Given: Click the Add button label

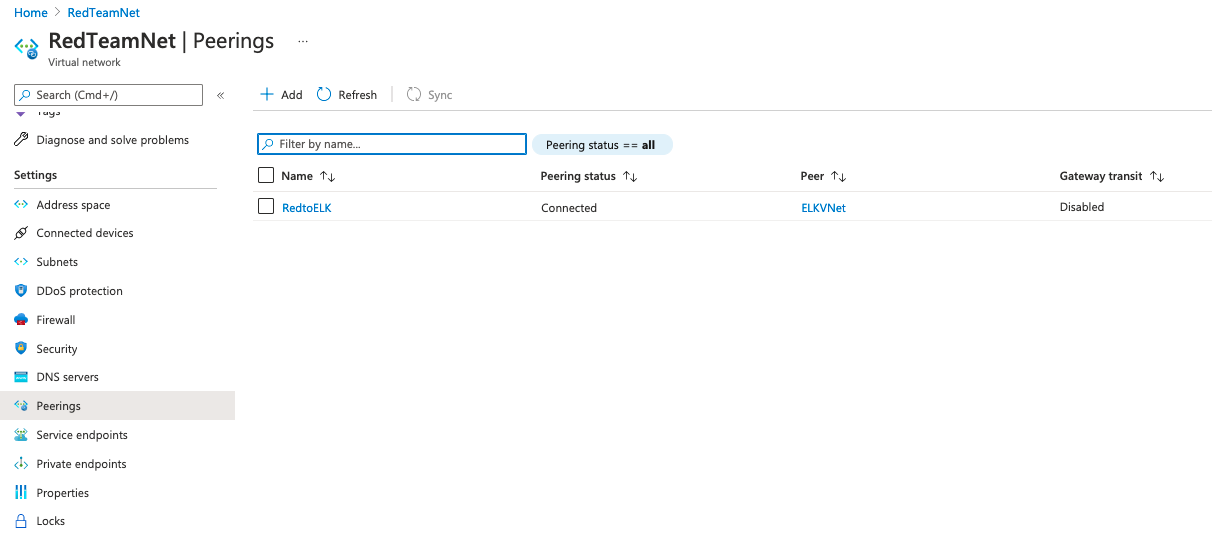Looking at the screenshot, I should [x=291, y=95].
